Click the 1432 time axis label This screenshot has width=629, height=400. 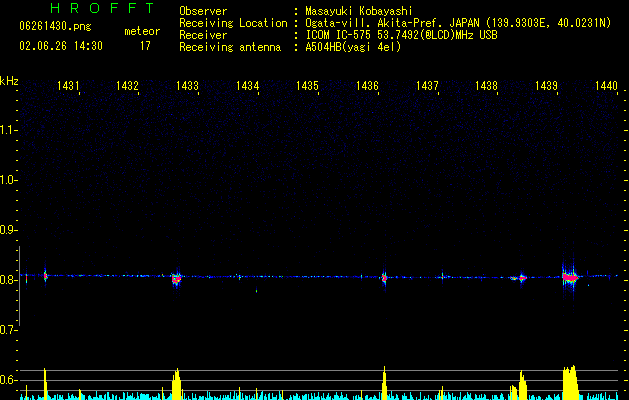point(127,85)
